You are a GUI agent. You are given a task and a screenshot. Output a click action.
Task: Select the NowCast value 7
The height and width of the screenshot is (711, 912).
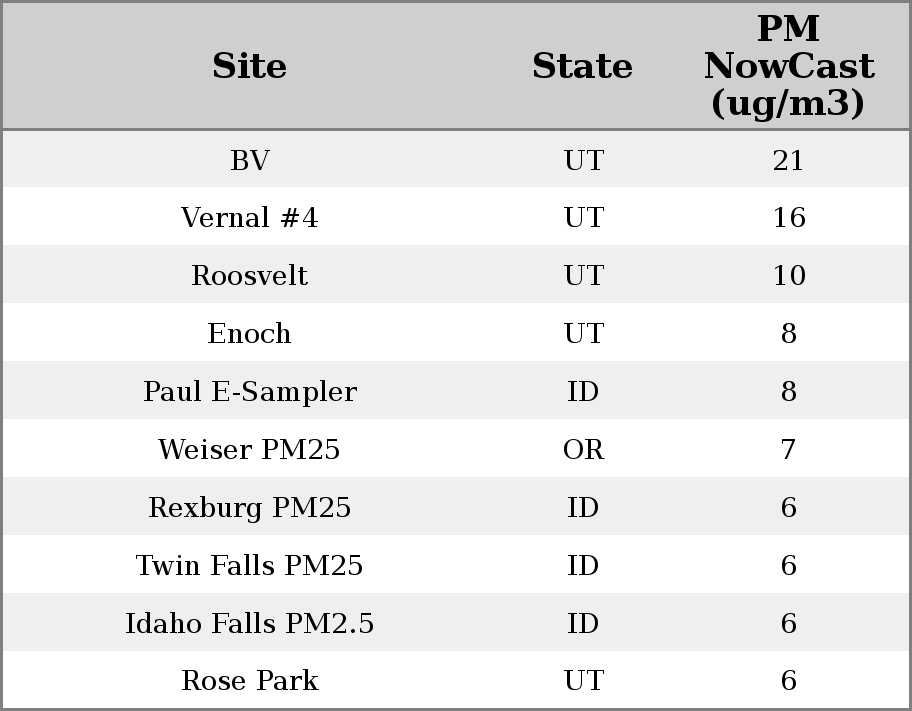click(x=788, y=450)
